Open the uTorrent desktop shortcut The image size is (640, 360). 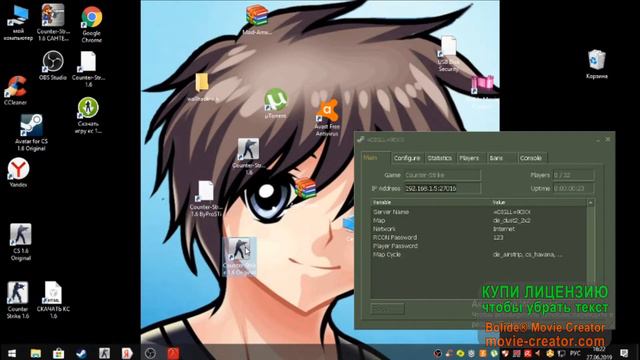pyautogui.click(x=276, y=104)
